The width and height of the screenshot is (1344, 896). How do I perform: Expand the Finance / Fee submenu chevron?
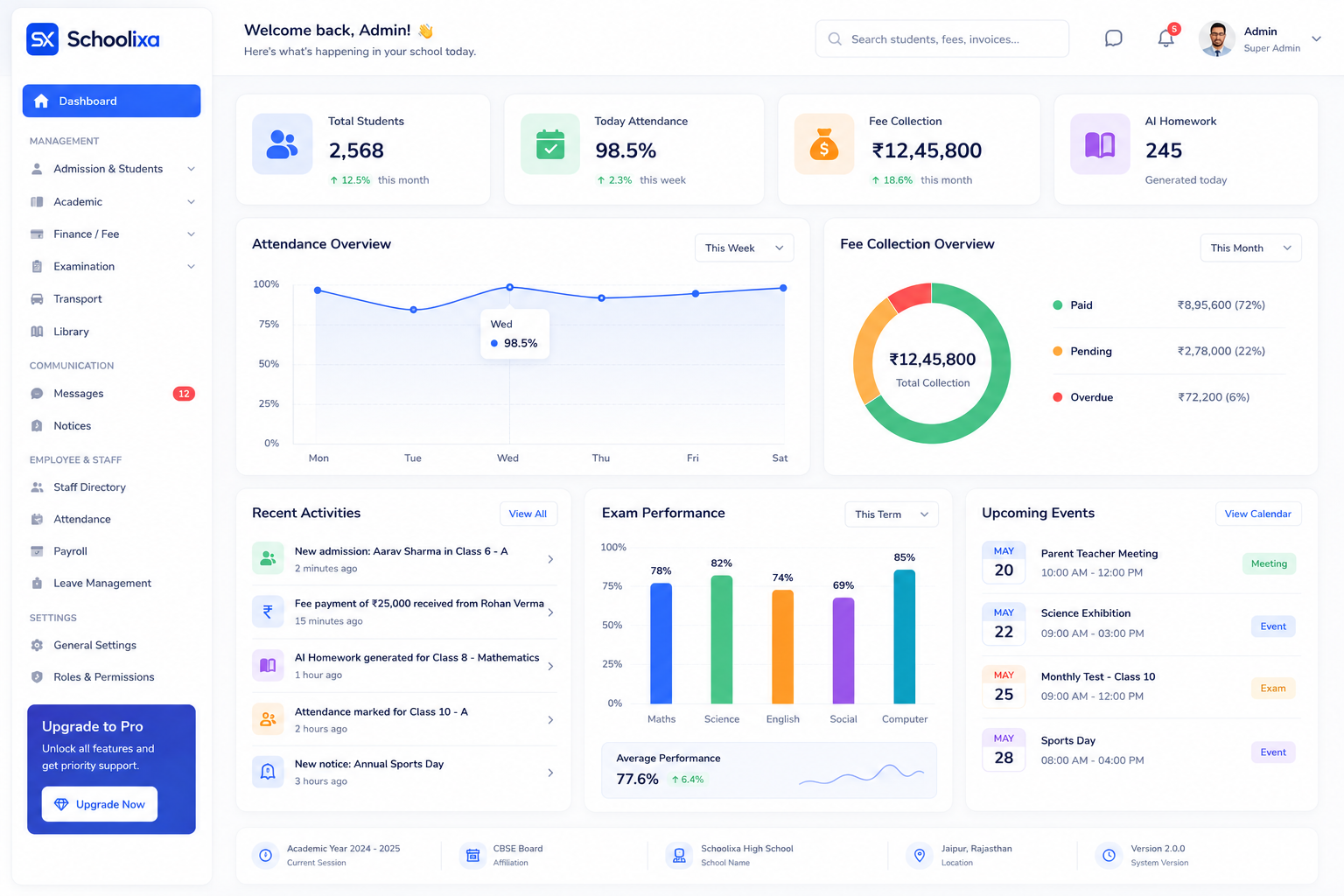191,234
